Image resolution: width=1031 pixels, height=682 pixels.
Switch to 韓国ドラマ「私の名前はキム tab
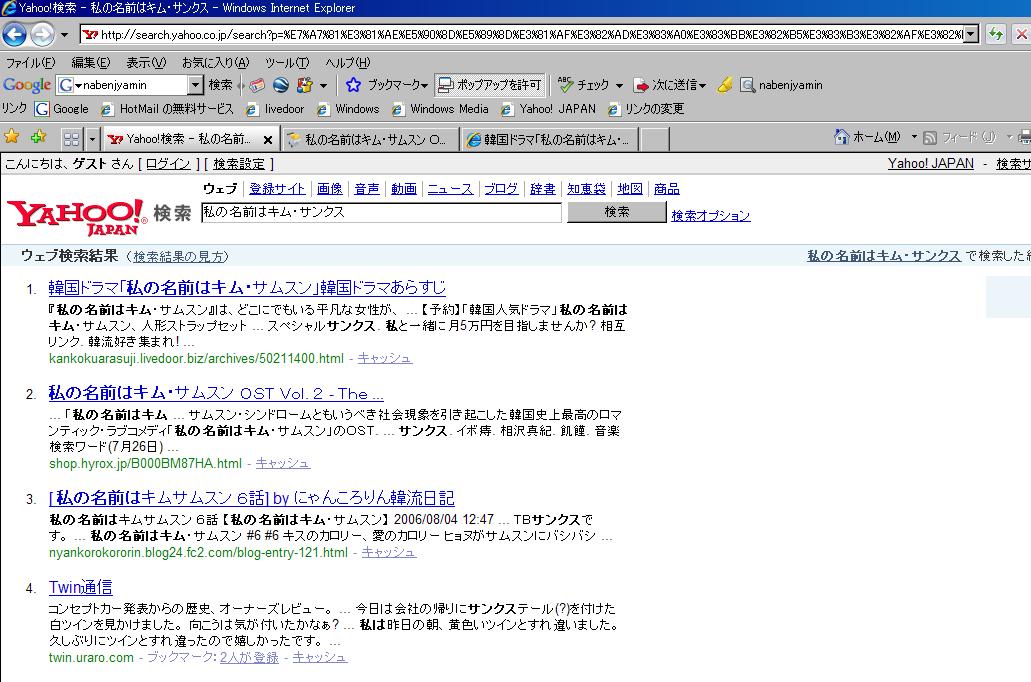(550, 139)
